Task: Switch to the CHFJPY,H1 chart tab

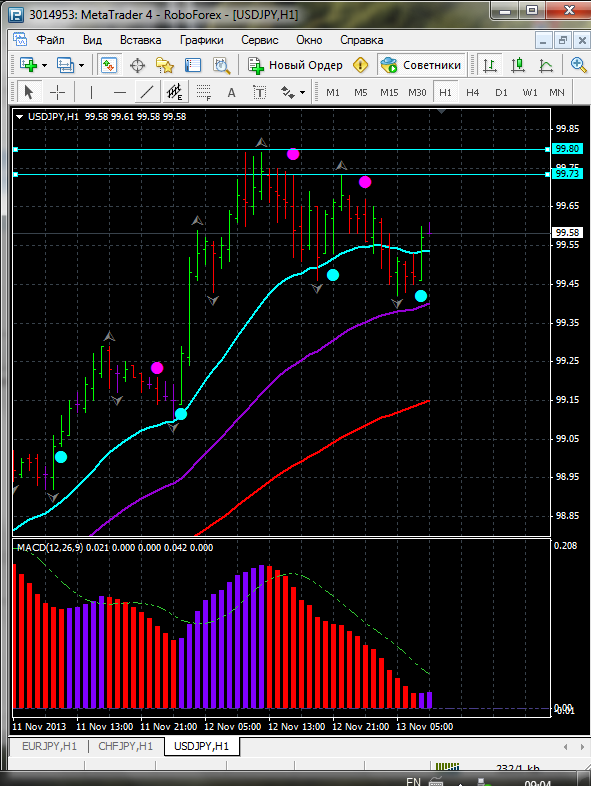Action: click(x=125, y=746)
